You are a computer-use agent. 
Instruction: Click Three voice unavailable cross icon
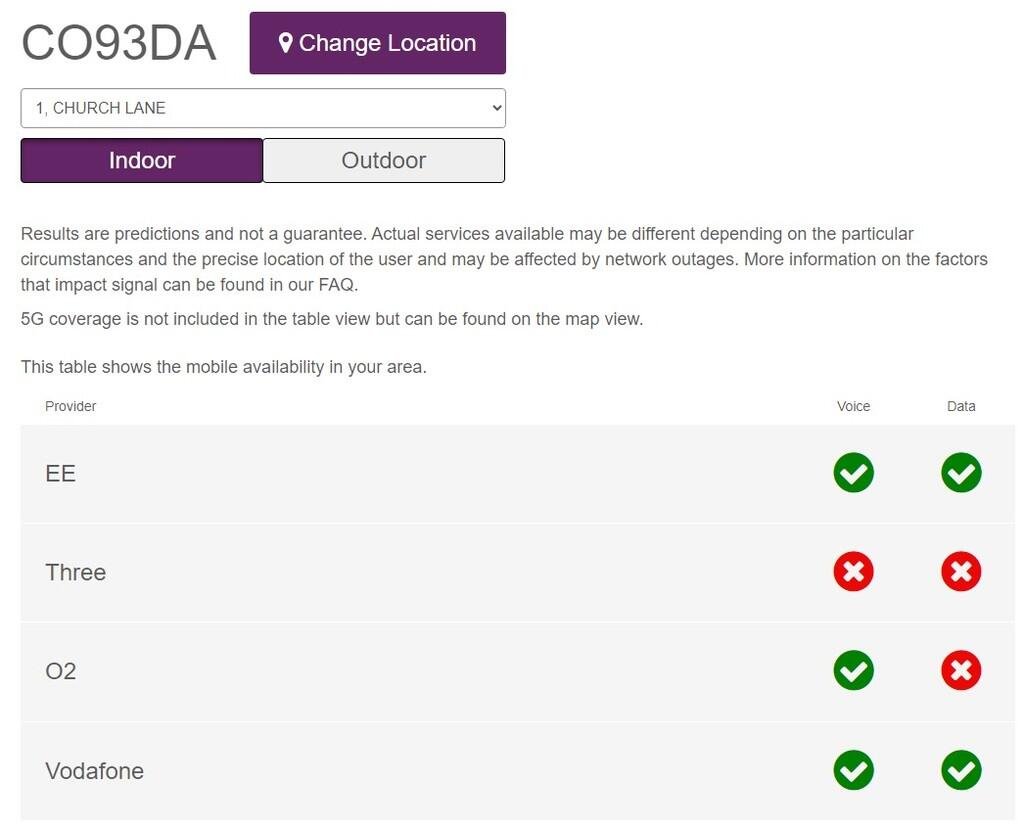pyautogui.click(x=853, y=572)
